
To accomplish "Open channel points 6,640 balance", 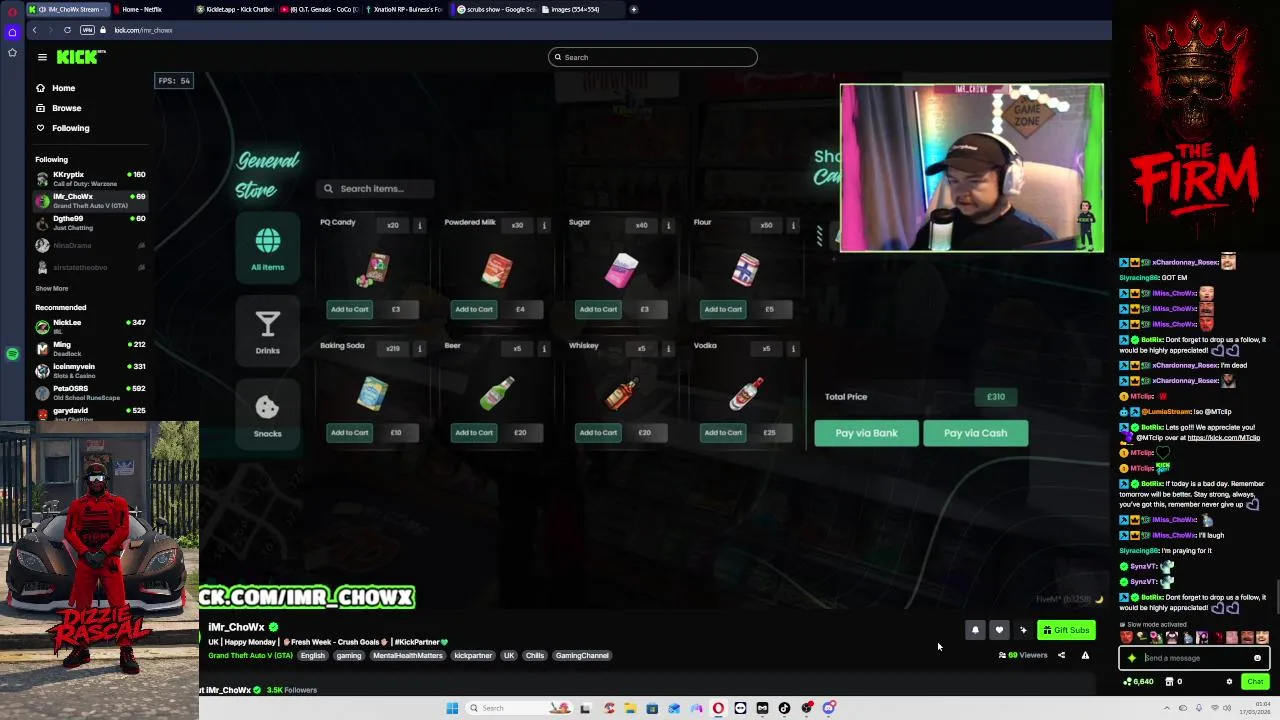I will [x=1138, y=682].
